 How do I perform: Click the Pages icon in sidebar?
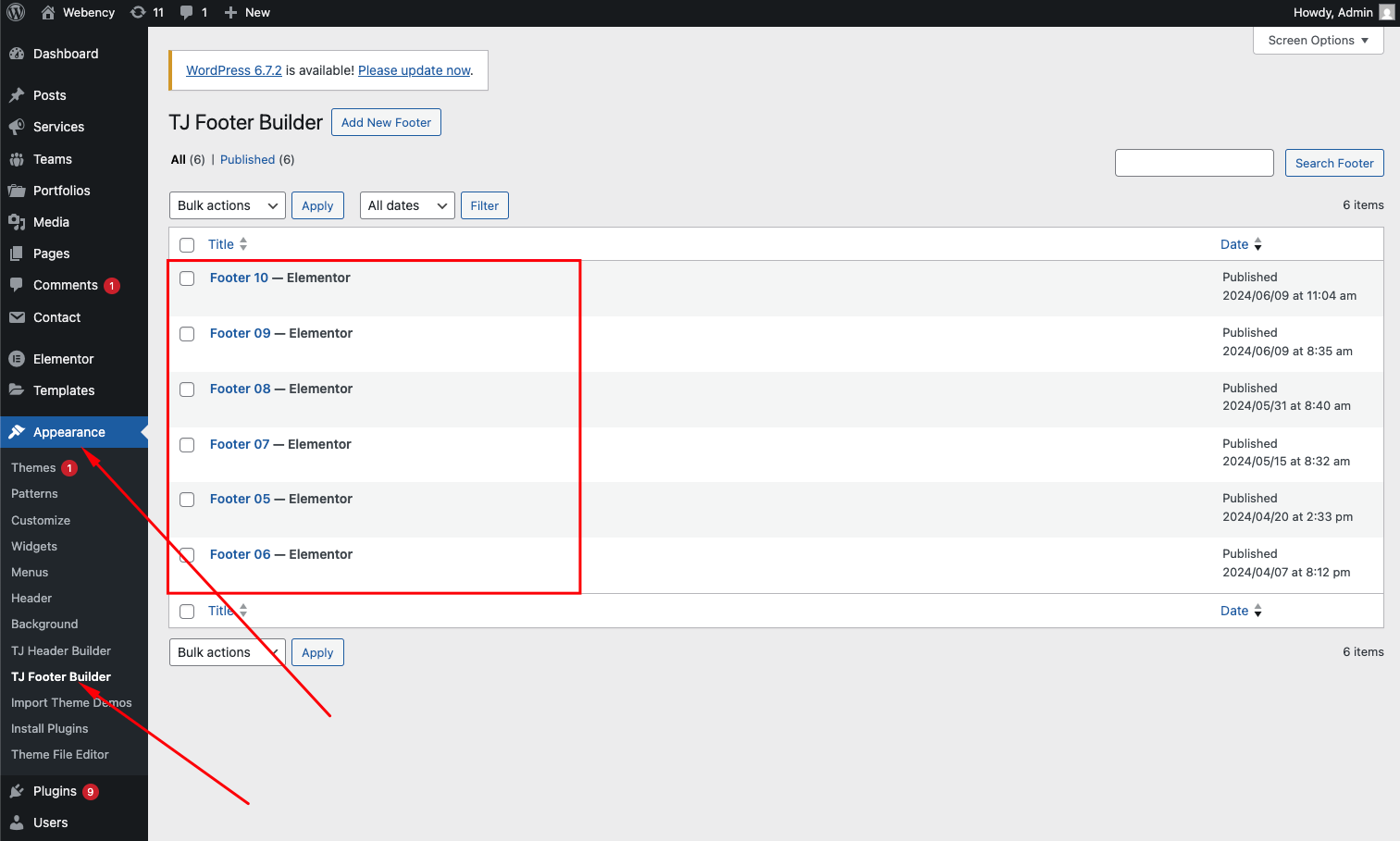[x=17, y=254]
